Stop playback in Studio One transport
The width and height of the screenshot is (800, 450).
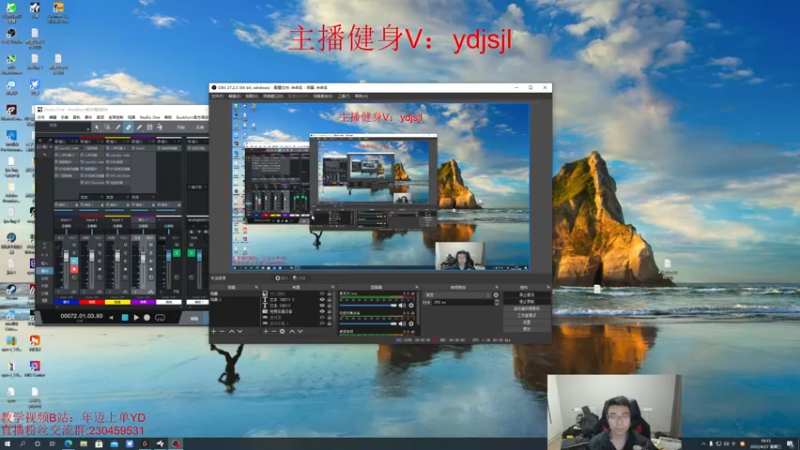pos(125,317)
